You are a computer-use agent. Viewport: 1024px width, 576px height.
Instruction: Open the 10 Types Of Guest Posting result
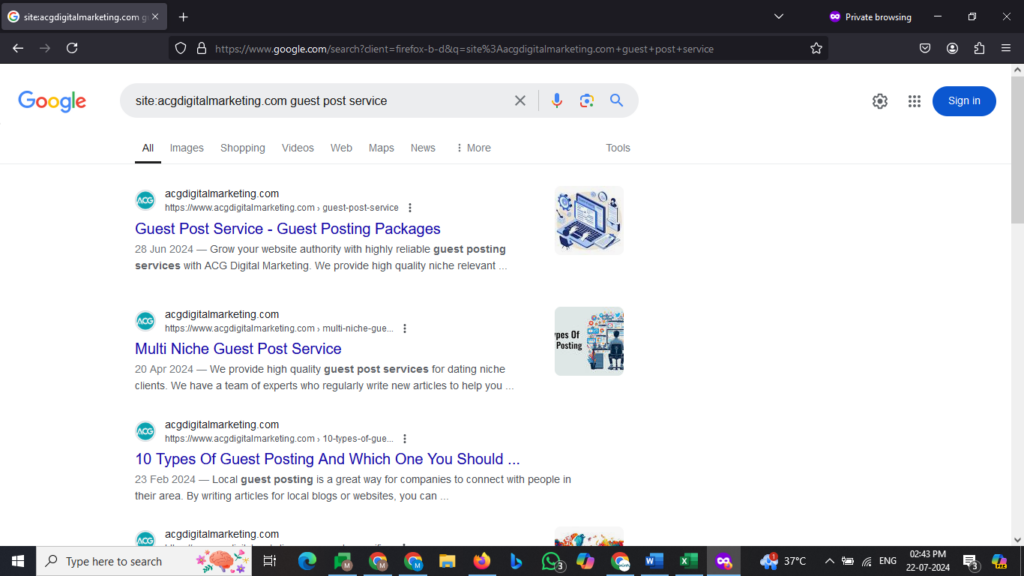click(x=327, y=459)
